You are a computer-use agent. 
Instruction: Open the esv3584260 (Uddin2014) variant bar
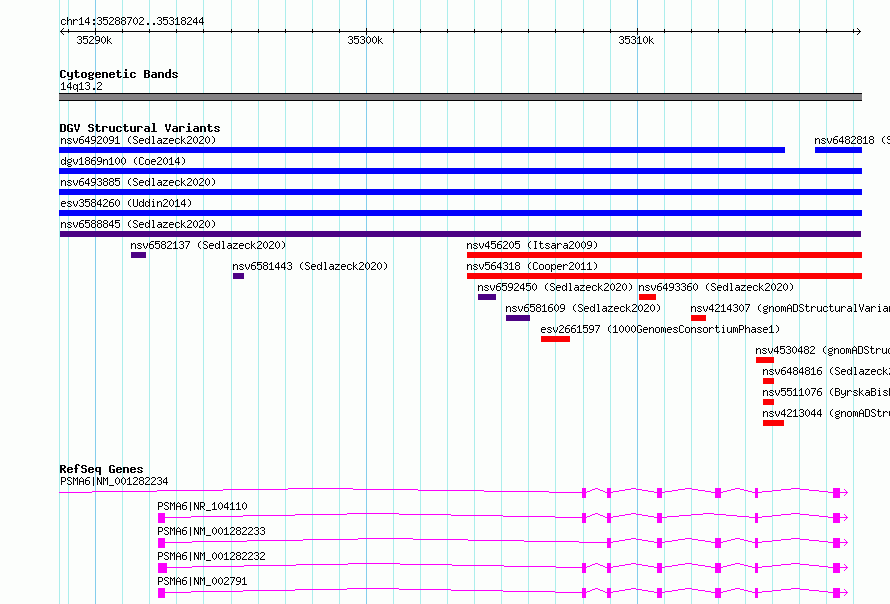pos(460,213)
